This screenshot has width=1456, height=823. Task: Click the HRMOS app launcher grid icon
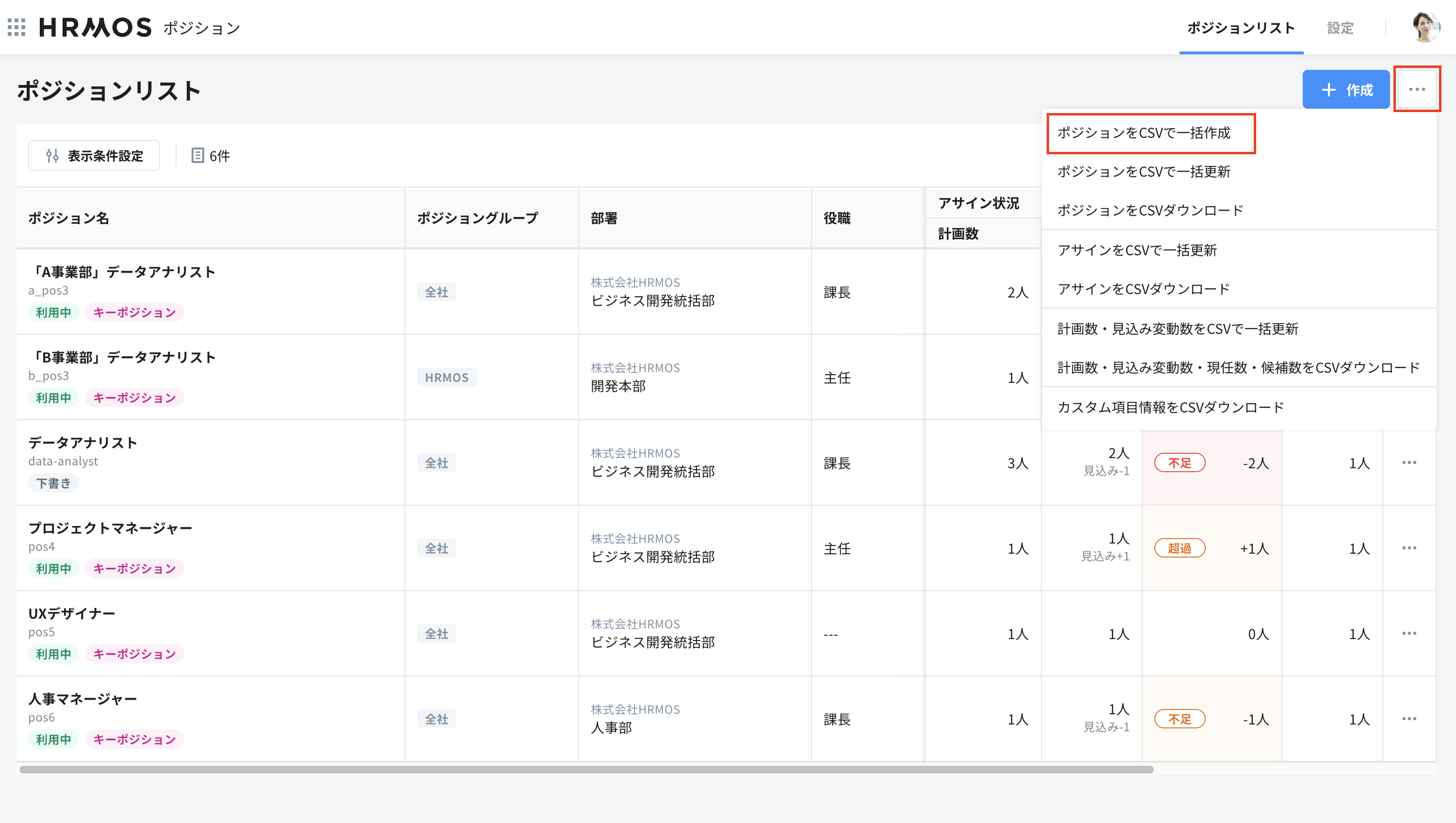[x=17, y=28]
